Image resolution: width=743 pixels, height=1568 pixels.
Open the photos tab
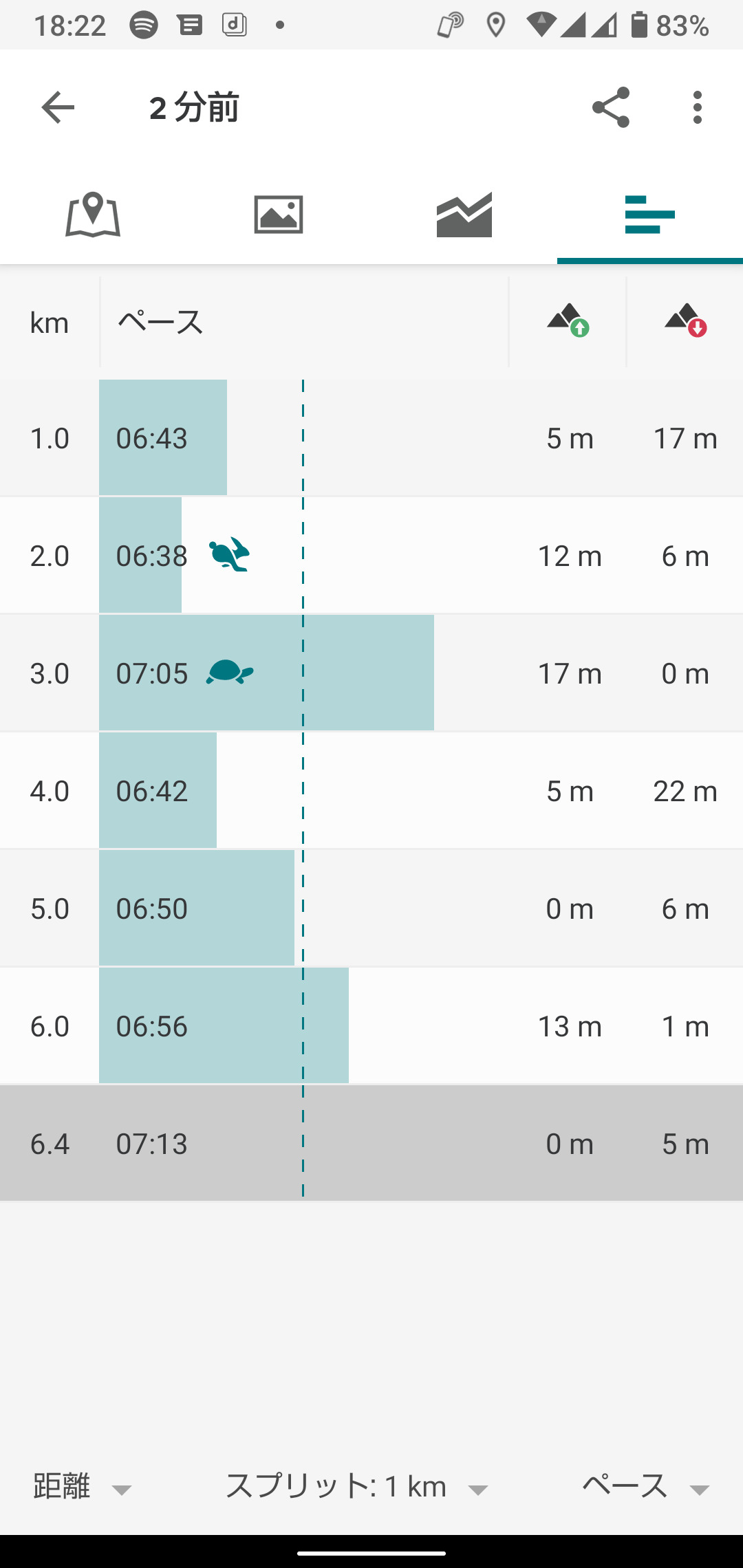(x=279, y=215)
